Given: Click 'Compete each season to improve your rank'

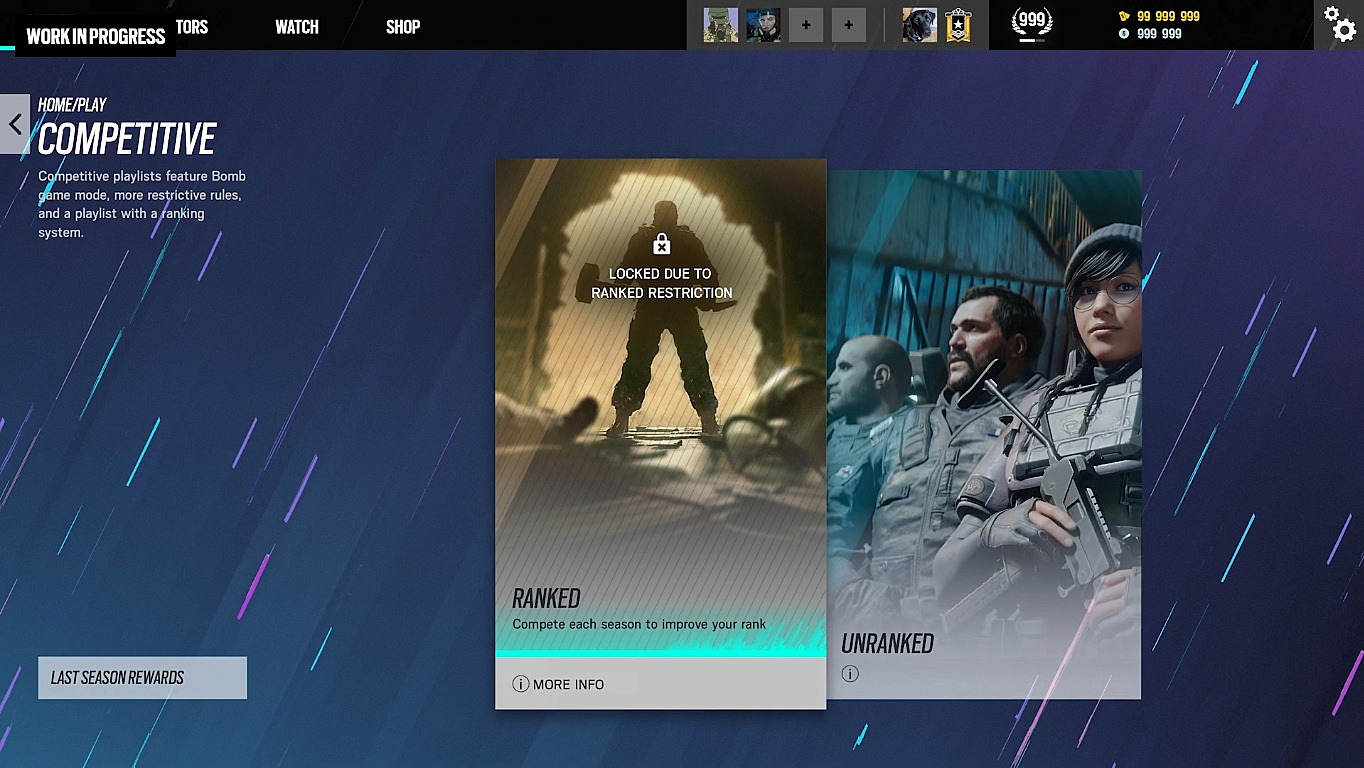Looking at the screenshot, I should pyautogui.click(x=639, y=624).
